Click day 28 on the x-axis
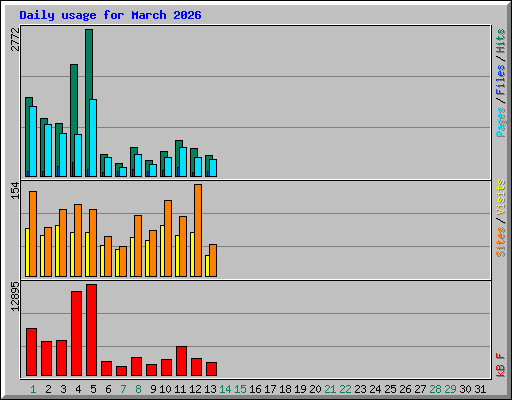 (x=435, y=389)
